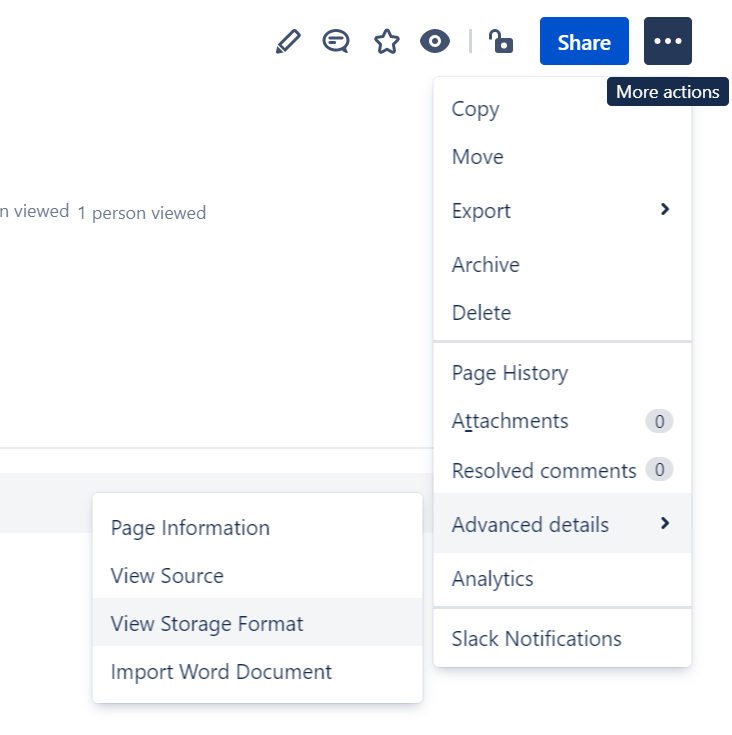Screen dimensions: 732x735
Task: Click the Resolved comments 0 badge
Action: coord(659,469)
